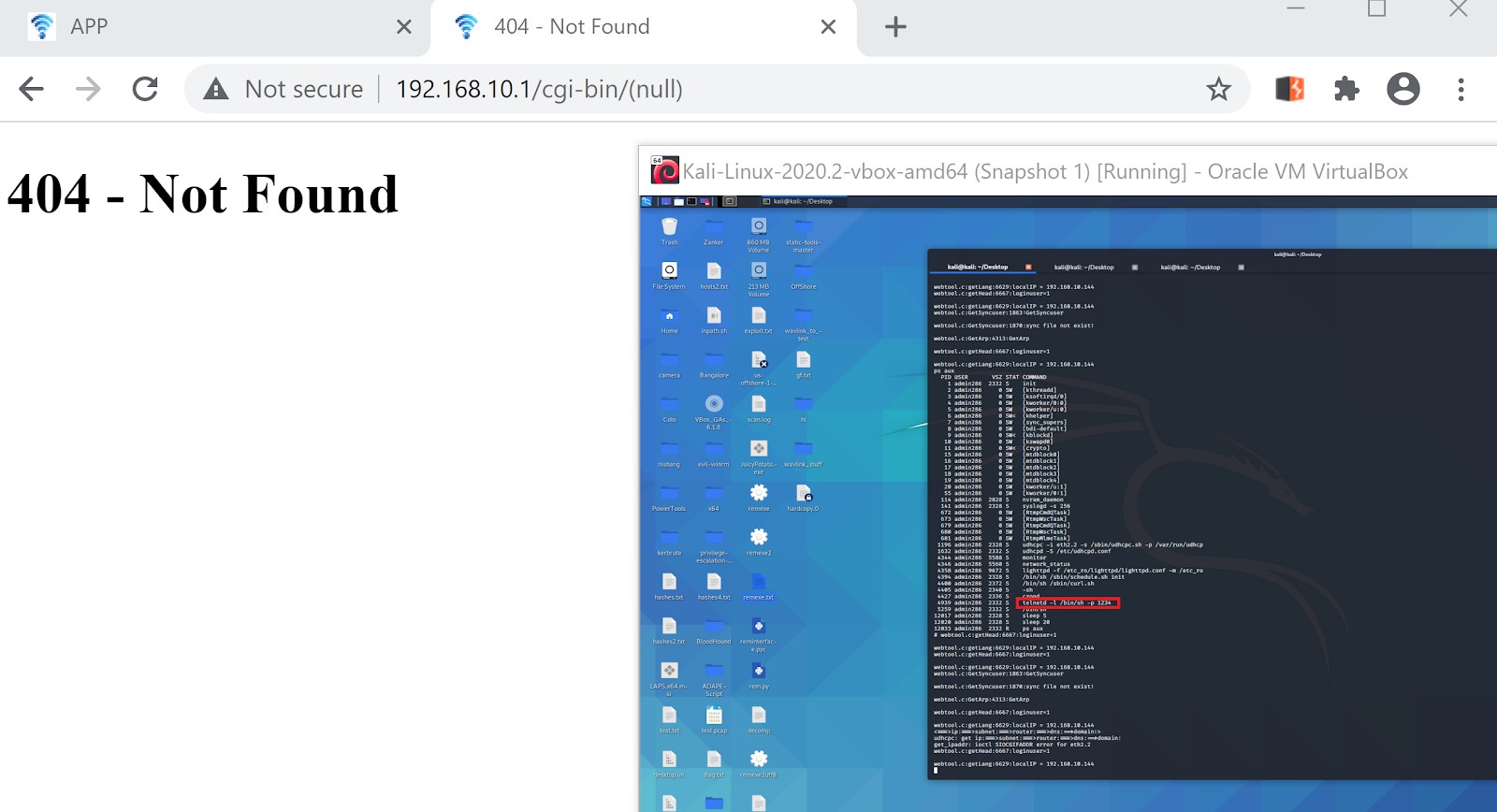Open the kerbrute folder
This screenshot has width=1497, height=812.
[669, 542]
